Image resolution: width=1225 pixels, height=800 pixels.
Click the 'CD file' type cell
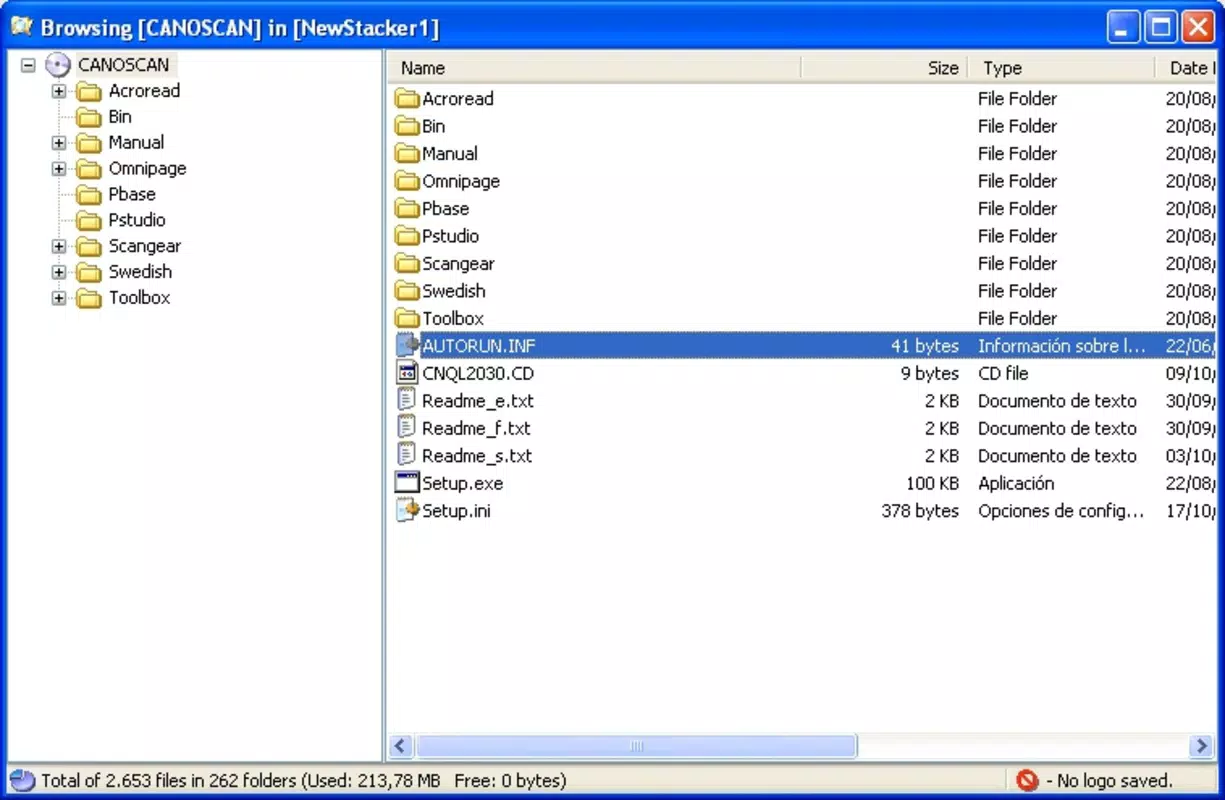(x=1003, y=373)
